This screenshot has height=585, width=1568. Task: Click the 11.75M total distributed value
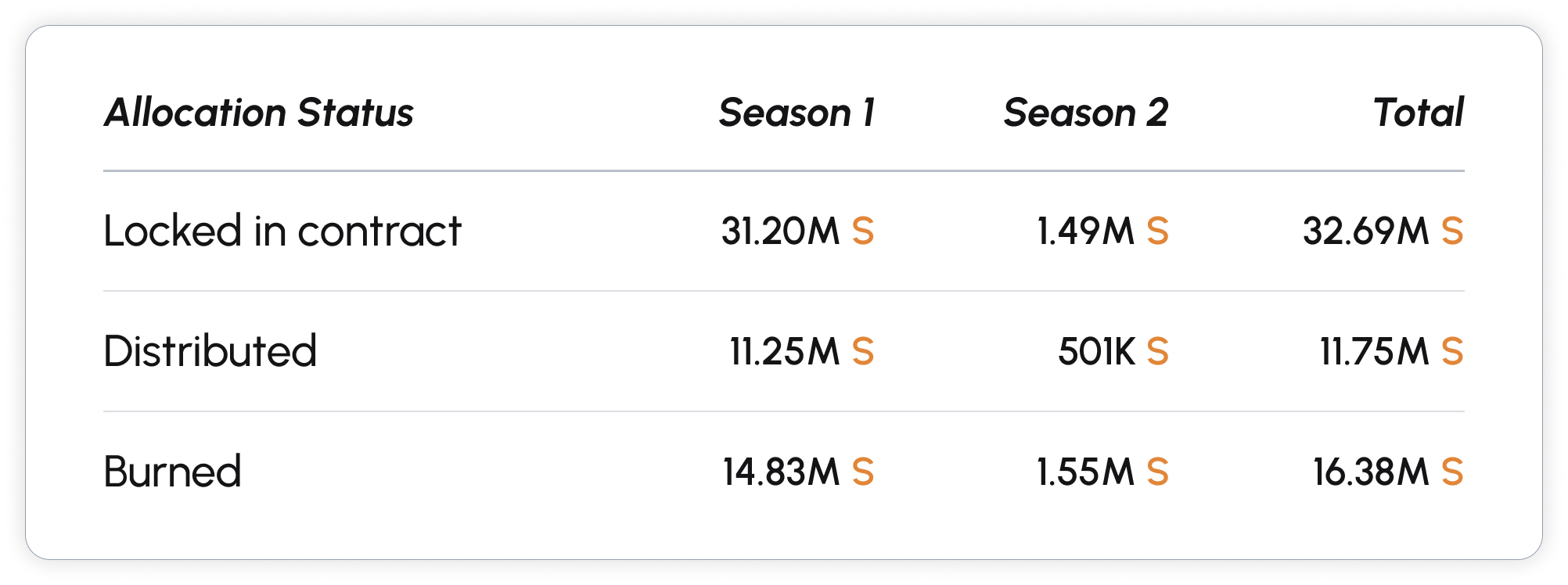1374,352
